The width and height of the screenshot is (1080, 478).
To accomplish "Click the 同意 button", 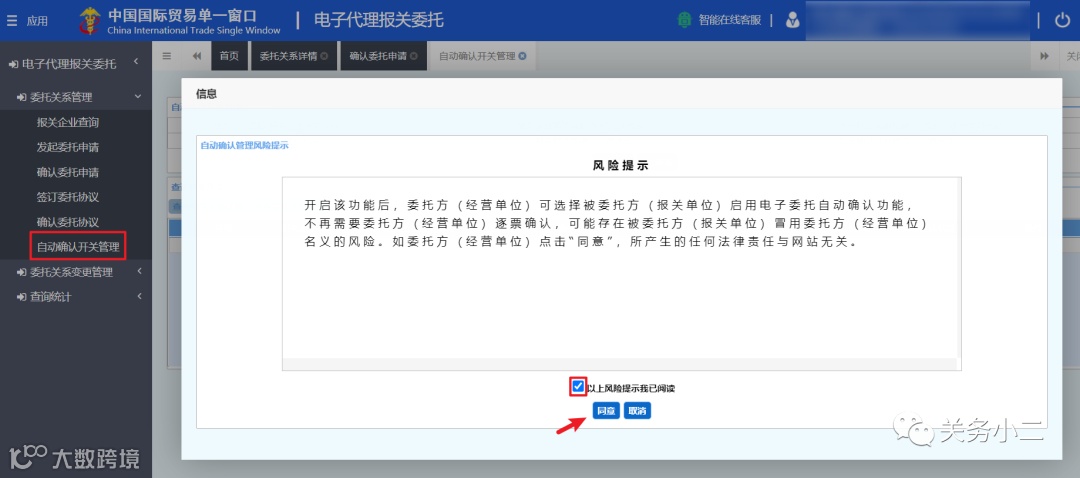I will point(606,411).
